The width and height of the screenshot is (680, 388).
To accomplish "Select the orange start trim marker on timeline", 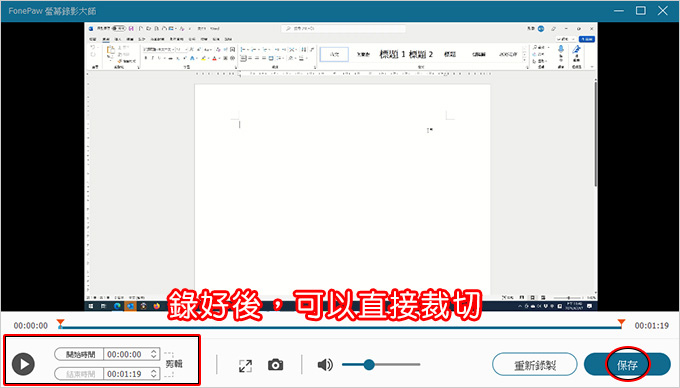I will [x=60, y=323].
